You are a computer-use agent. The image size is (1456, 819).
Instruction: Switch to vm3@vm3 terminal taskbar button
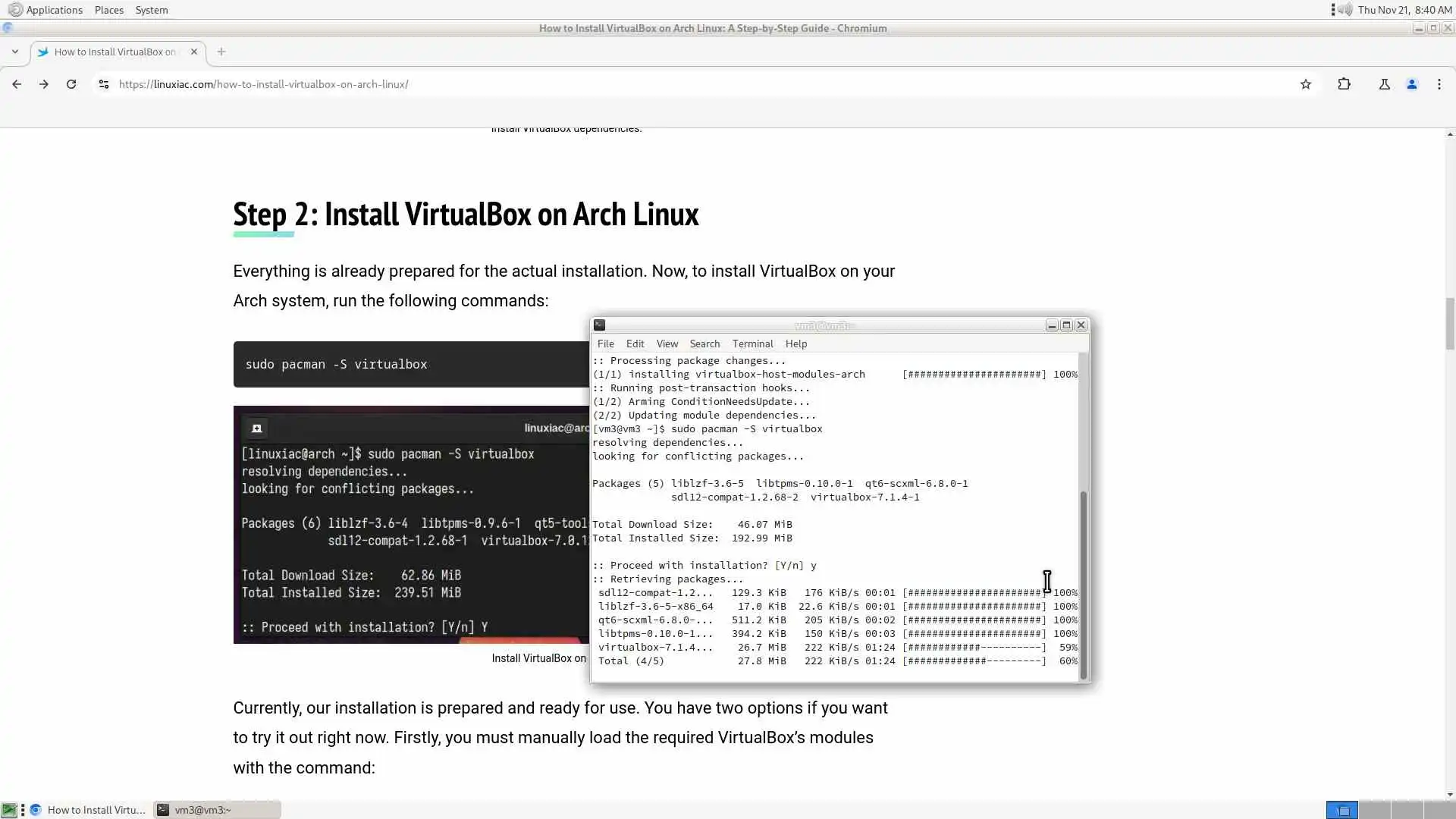pos(216,810)
